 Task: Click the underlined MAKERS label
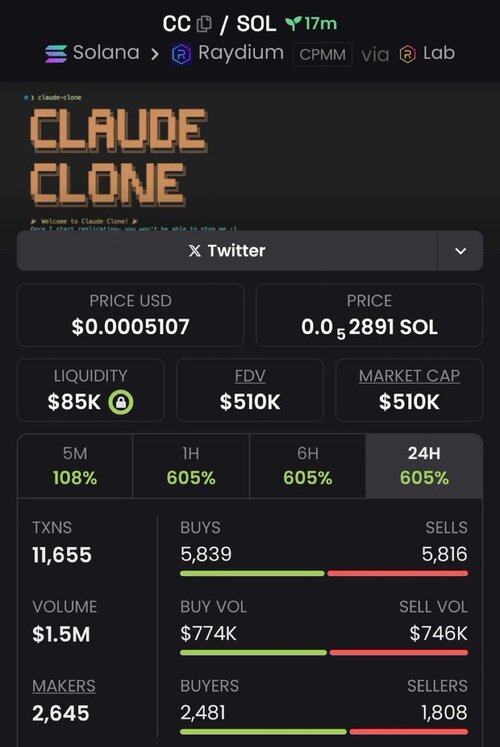point(64,686)
